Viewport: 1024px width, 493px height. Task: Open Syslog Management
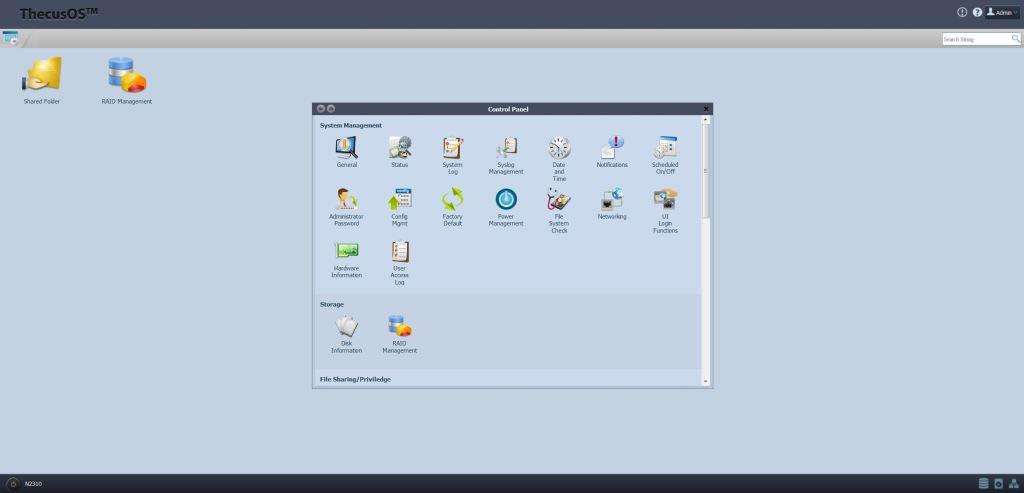(x=506, y=155)
